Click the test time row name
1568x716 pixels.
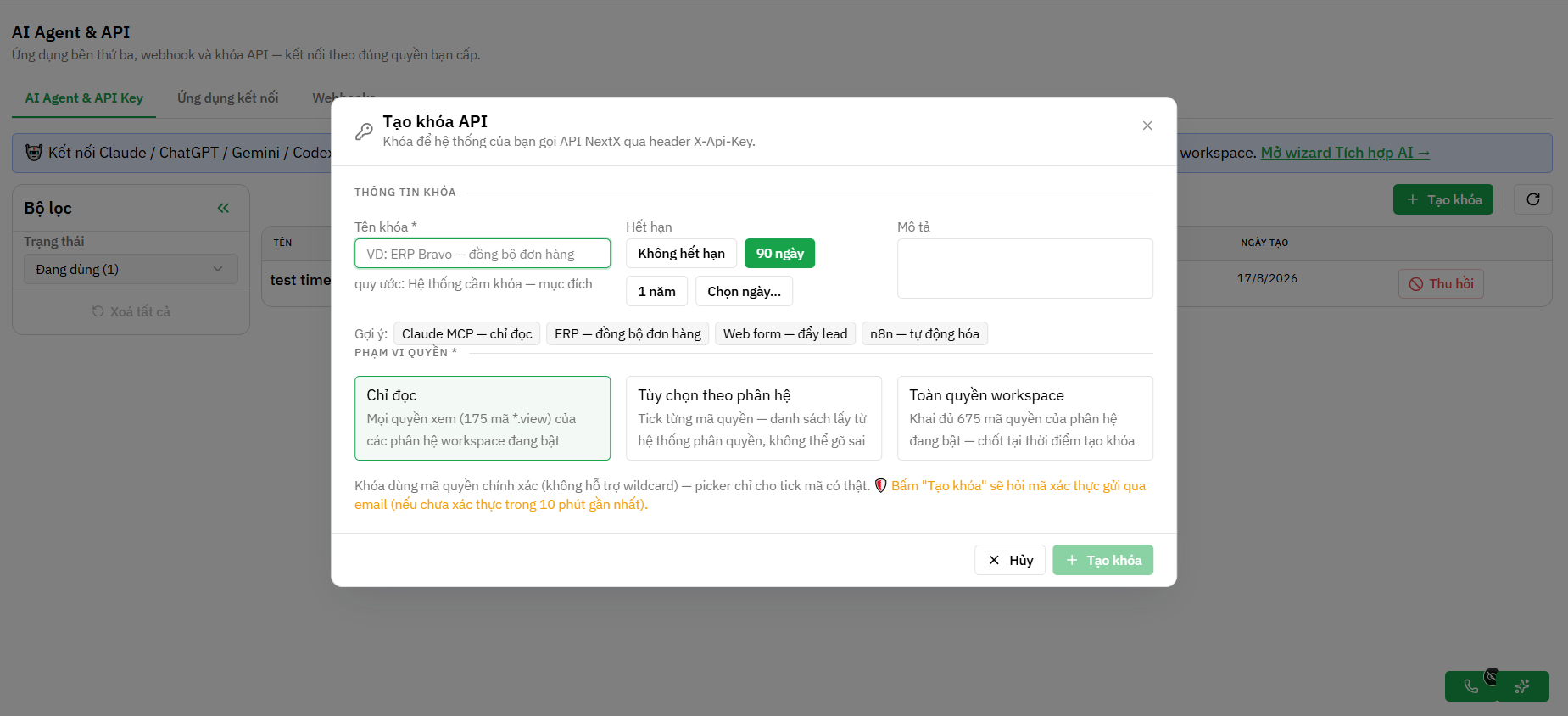300,280
